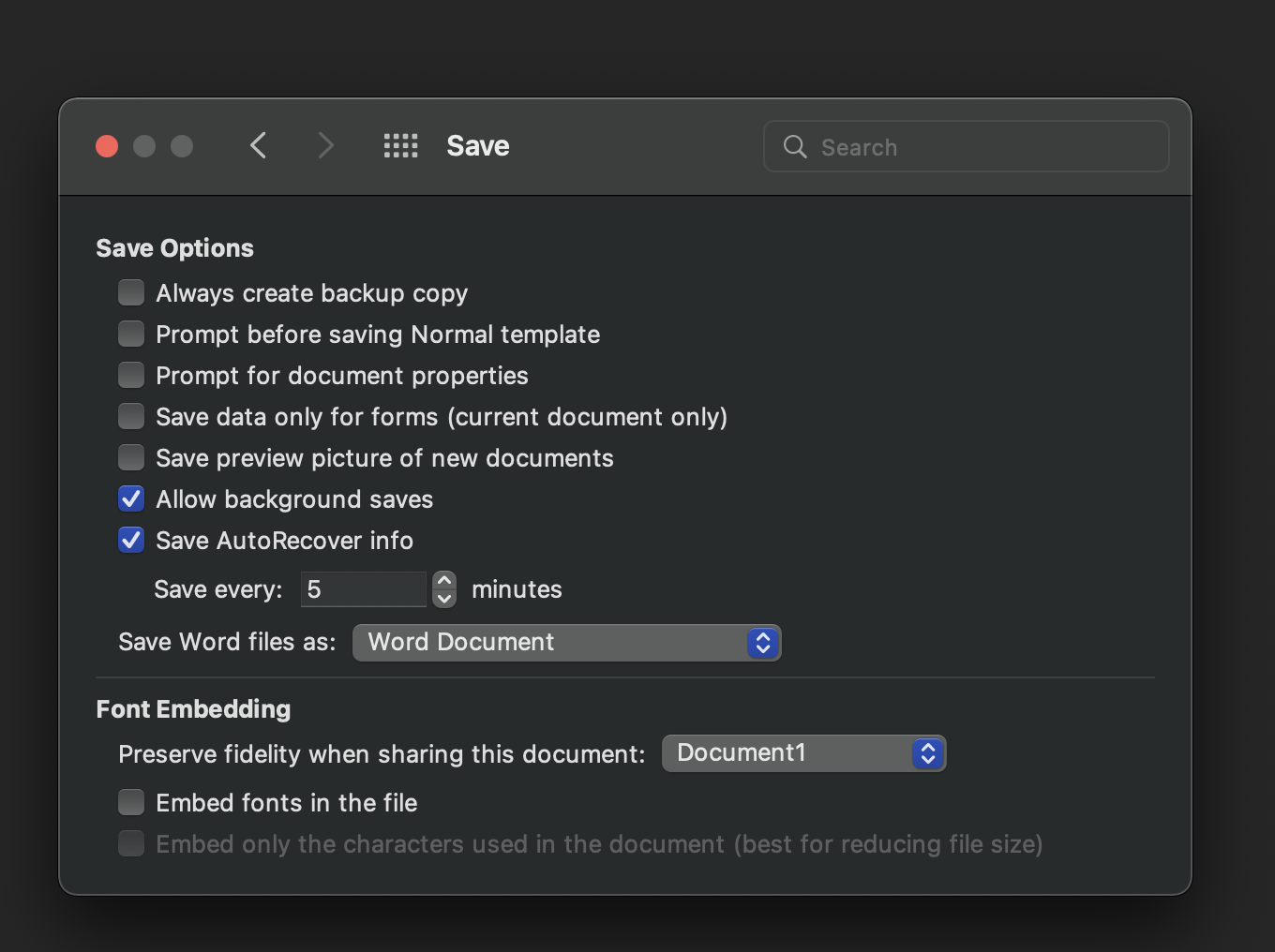Click the magnifying glass search icon
This screenshot has height=952, width=1275.
[x=795, y=147]
